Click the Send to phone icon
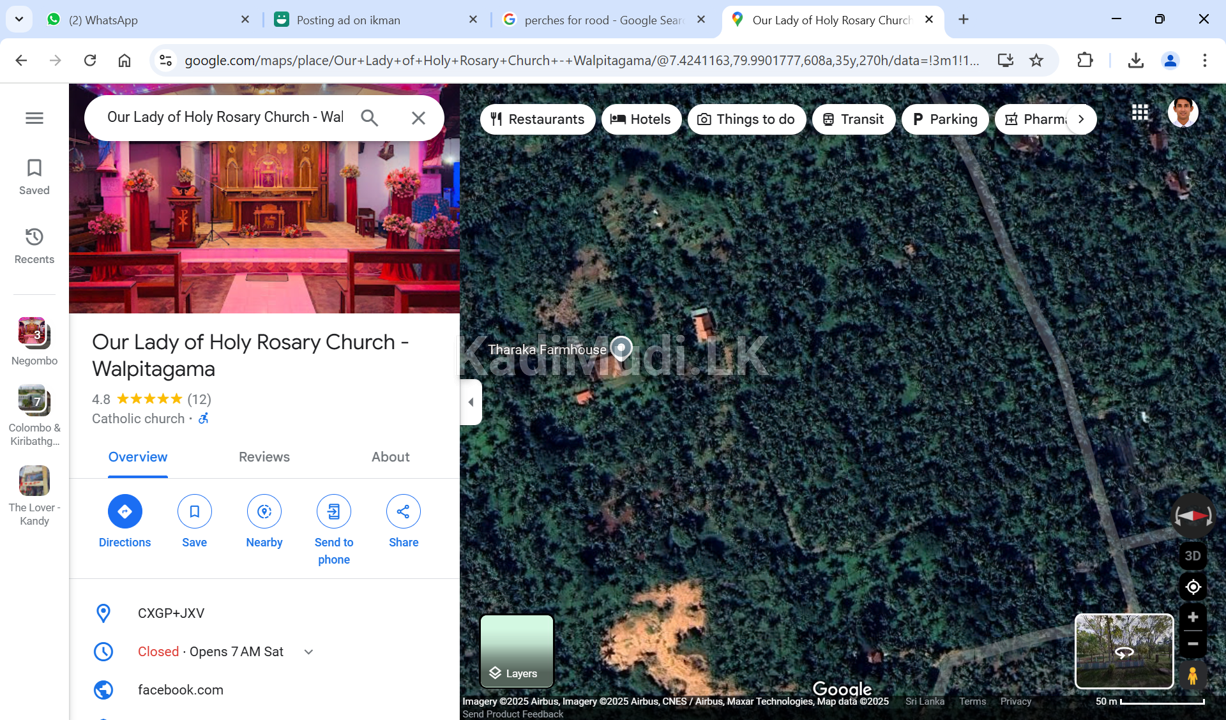Screen dimensions: 1226x720 tap(333, 512)
